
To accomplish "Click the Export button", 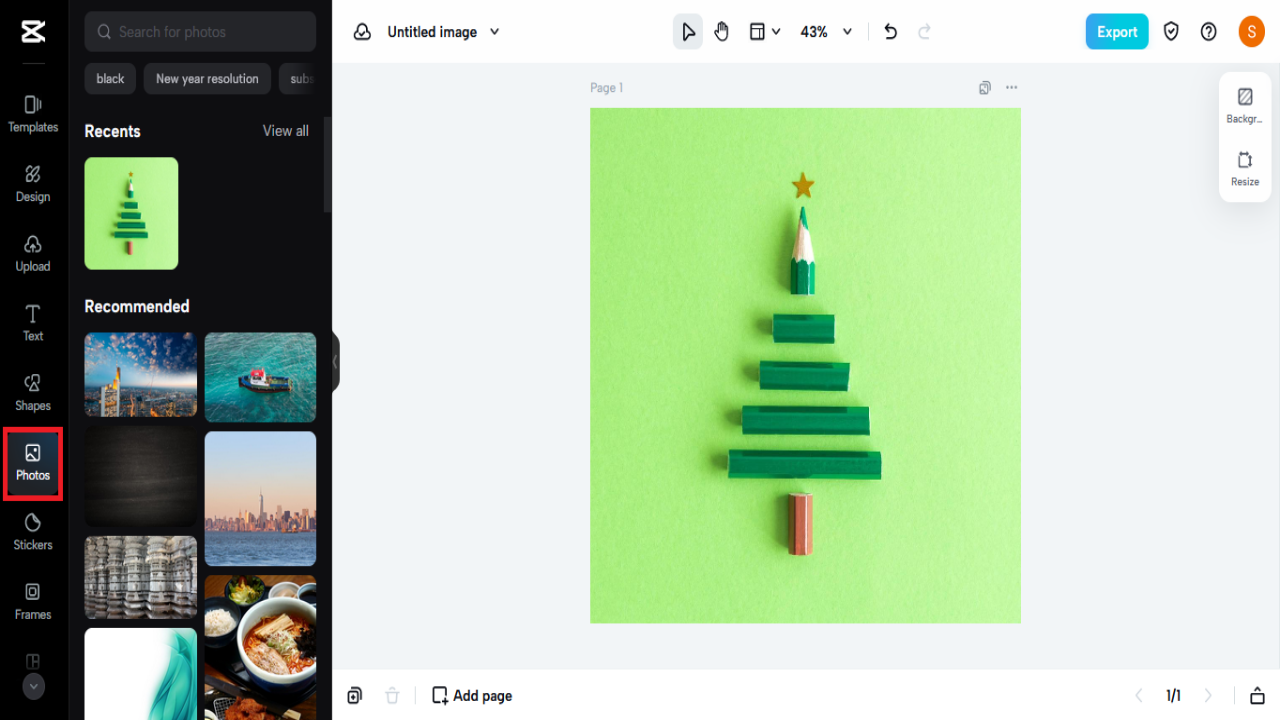I will [1117, 31].
